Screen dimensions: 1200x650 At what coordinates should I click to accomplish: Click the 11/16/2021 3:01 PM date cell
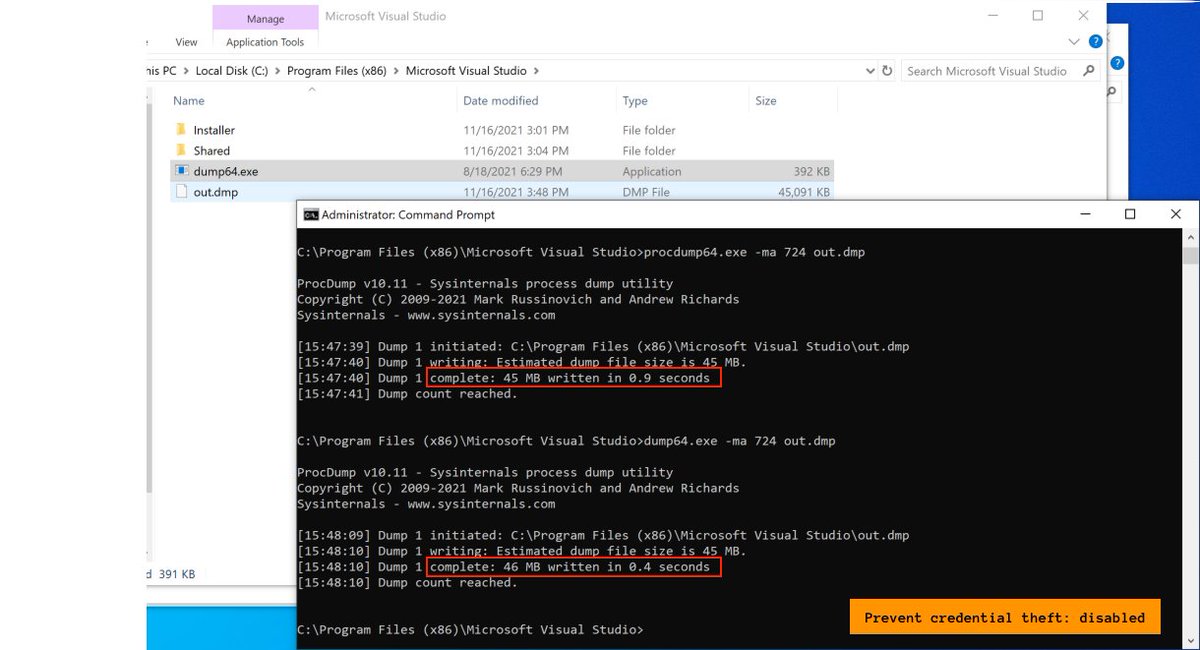pos(516,130)
